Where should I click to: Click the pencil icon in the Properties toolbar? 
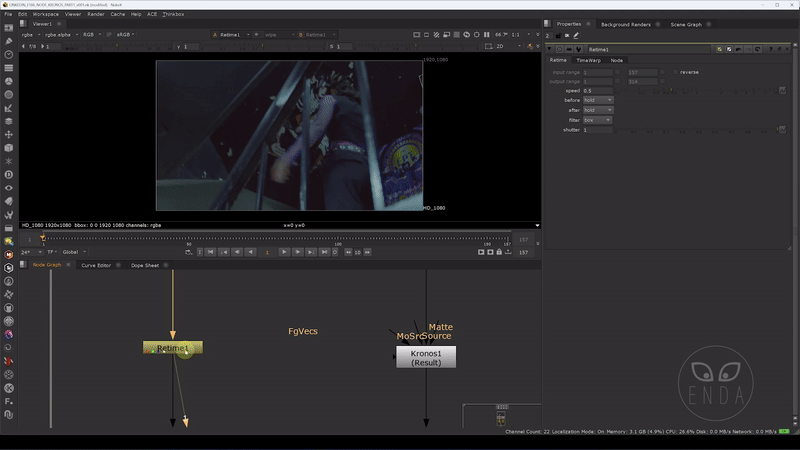(576, 36)
